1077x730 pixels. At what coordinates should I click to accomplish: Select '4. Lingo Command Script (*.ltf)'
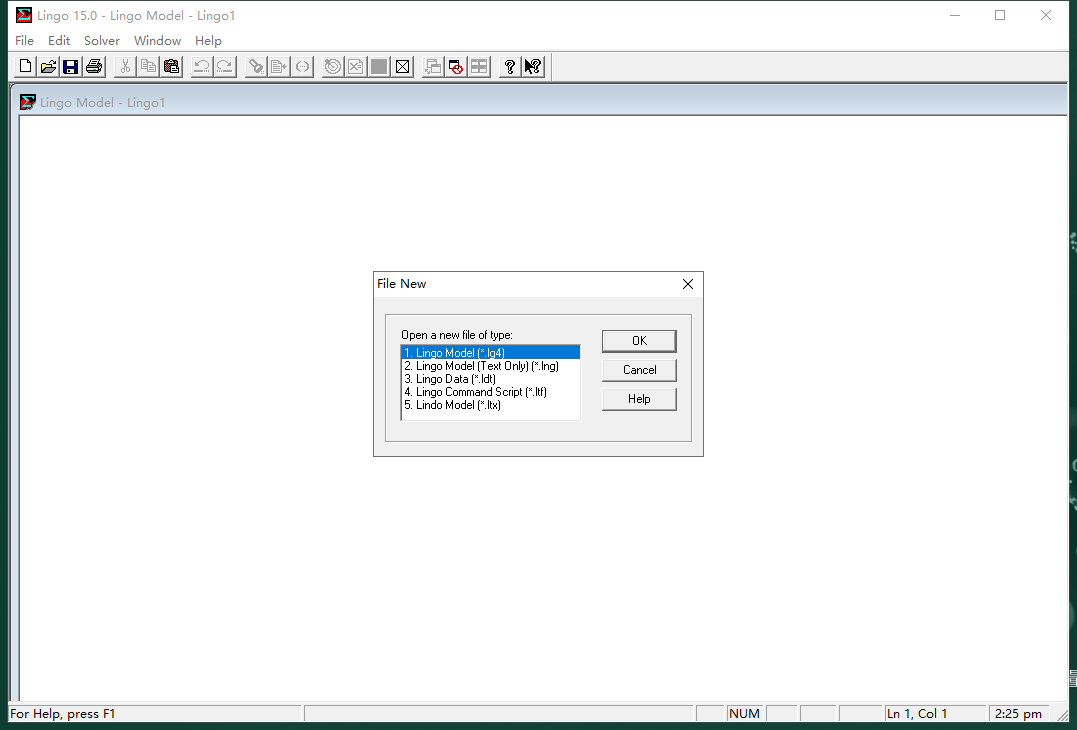(x=490, y=392)
